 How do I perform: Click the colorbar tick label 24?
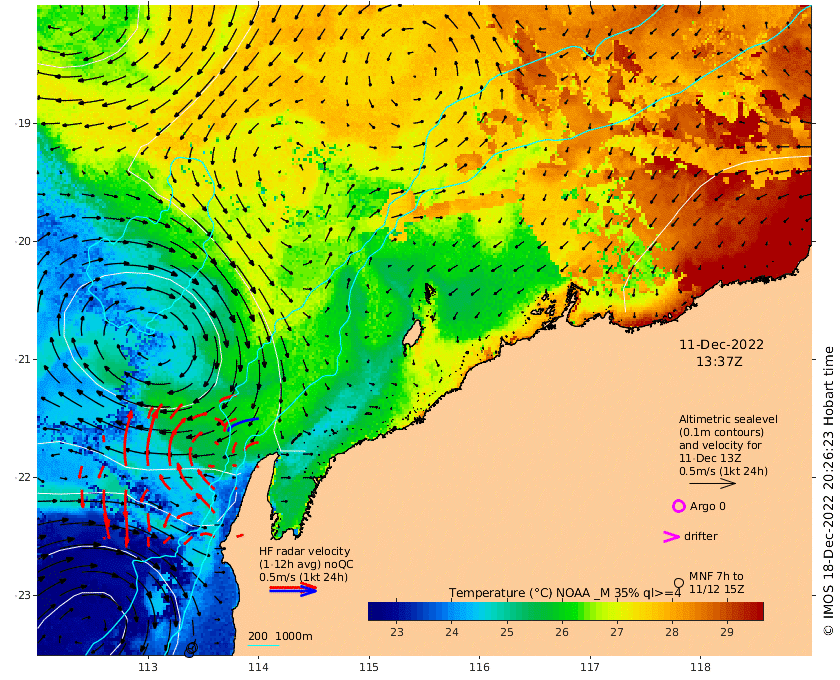click(x=452, y=632)
